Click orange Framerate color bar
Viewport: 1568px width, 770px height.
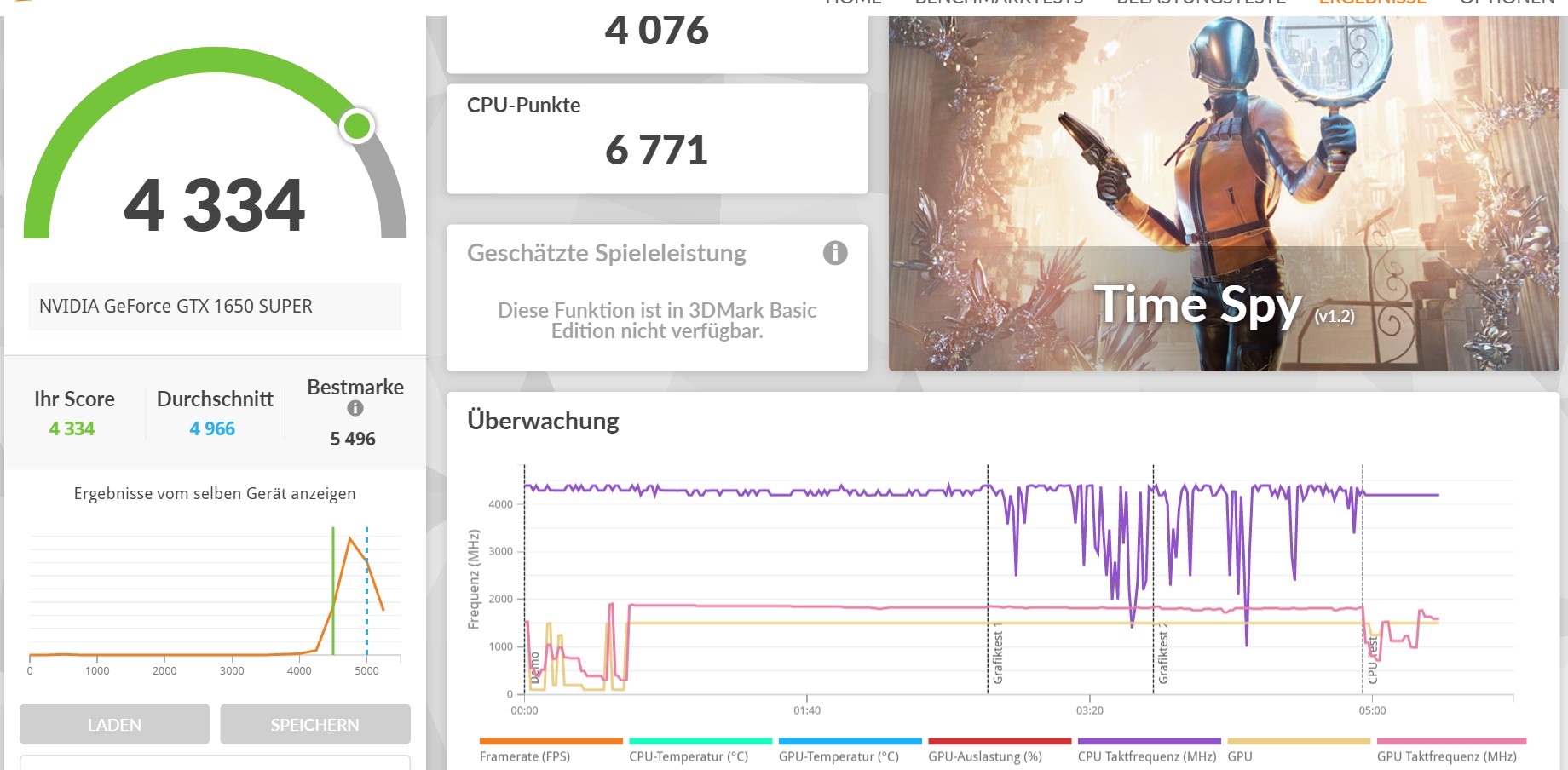(551, 741)
